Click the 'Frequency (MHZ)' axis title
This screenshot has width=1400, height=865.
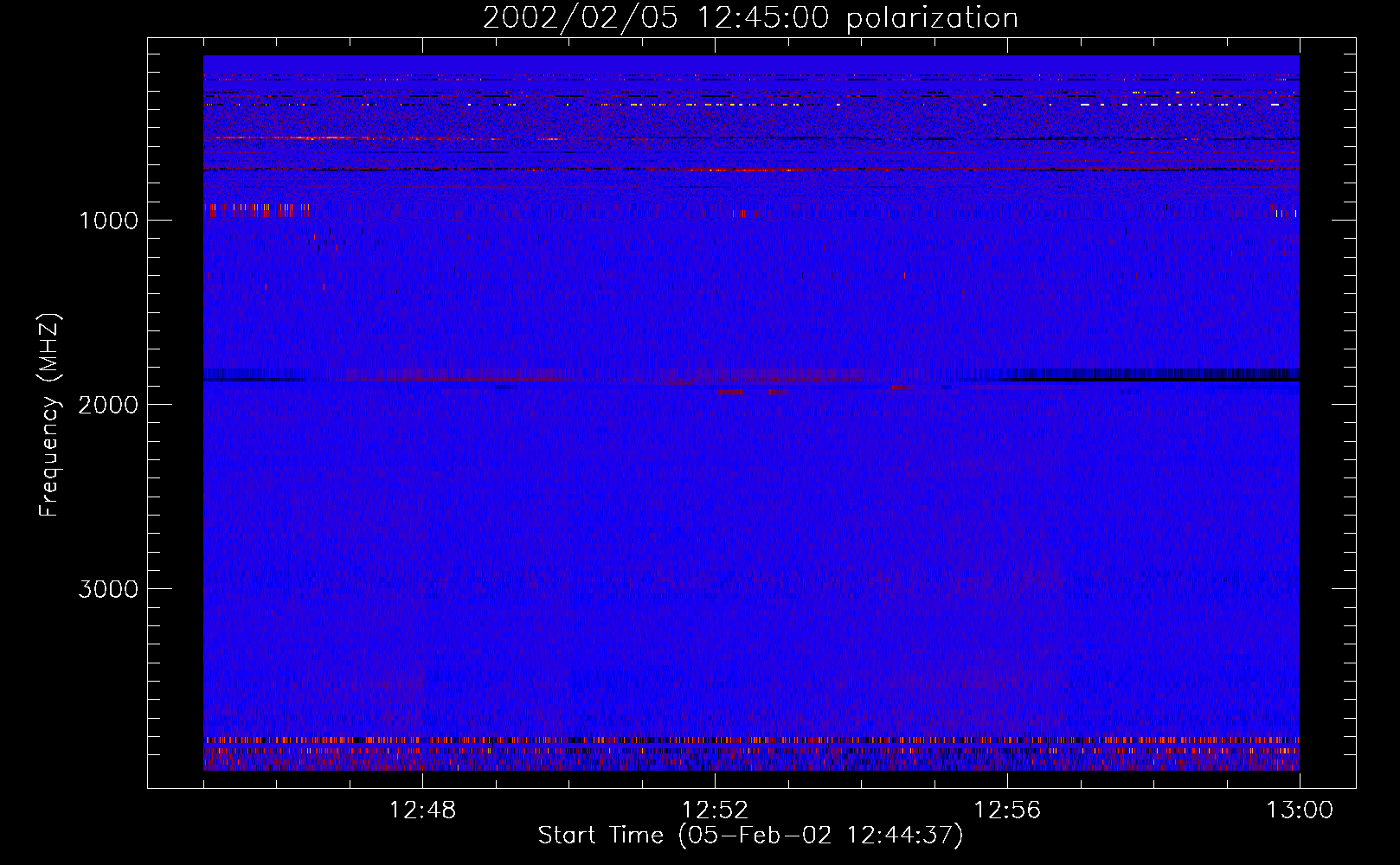pyautogui.click(x=49, y=415)
